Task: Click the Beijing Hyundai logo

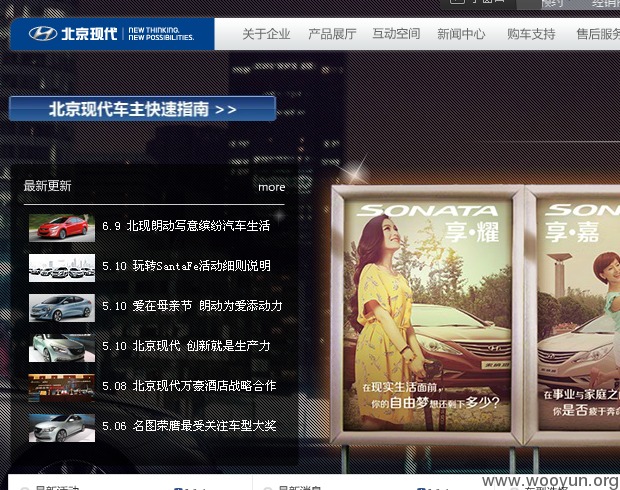Action: (112, 34)
